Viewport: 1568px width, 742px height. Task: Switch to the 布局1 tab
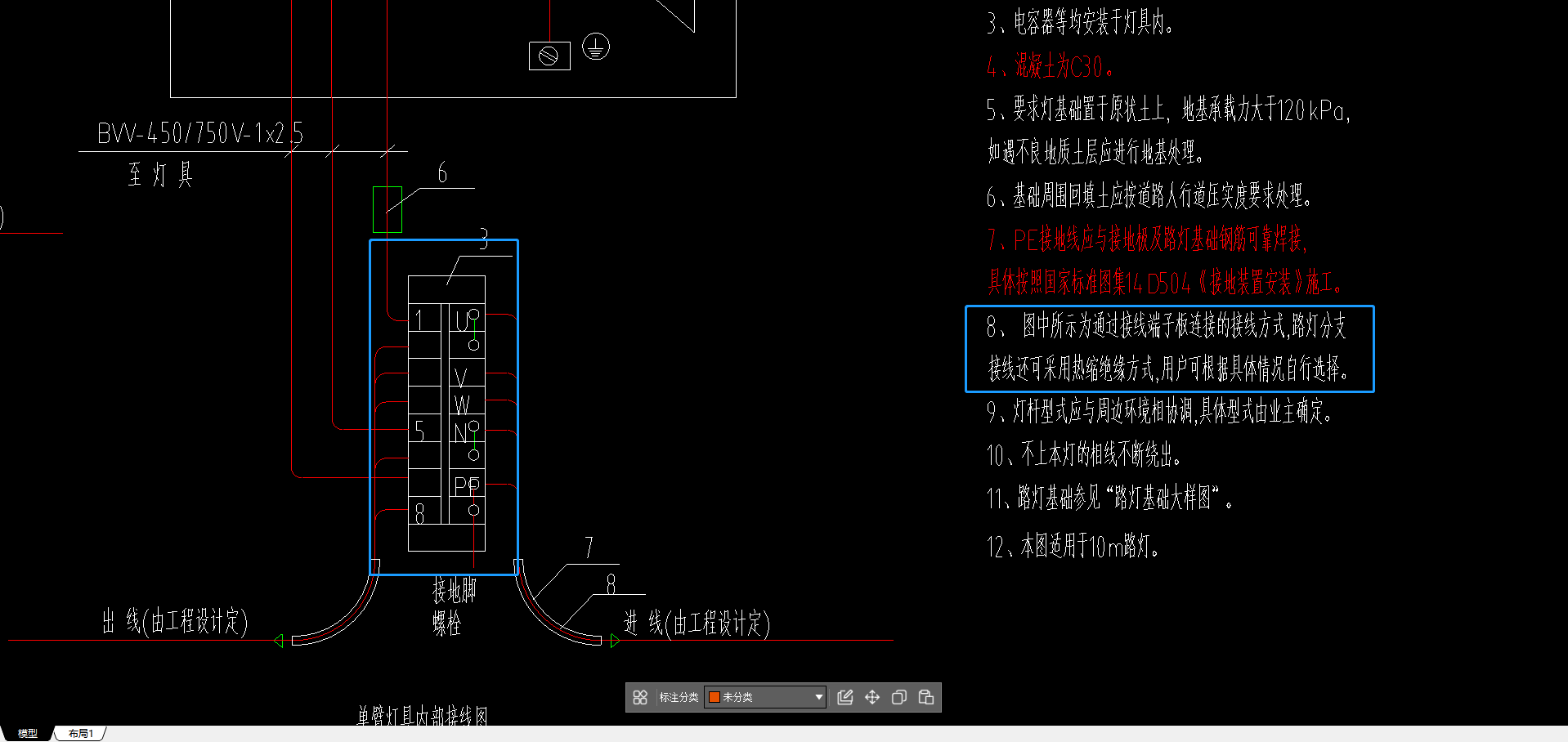(x=80, y=734)
